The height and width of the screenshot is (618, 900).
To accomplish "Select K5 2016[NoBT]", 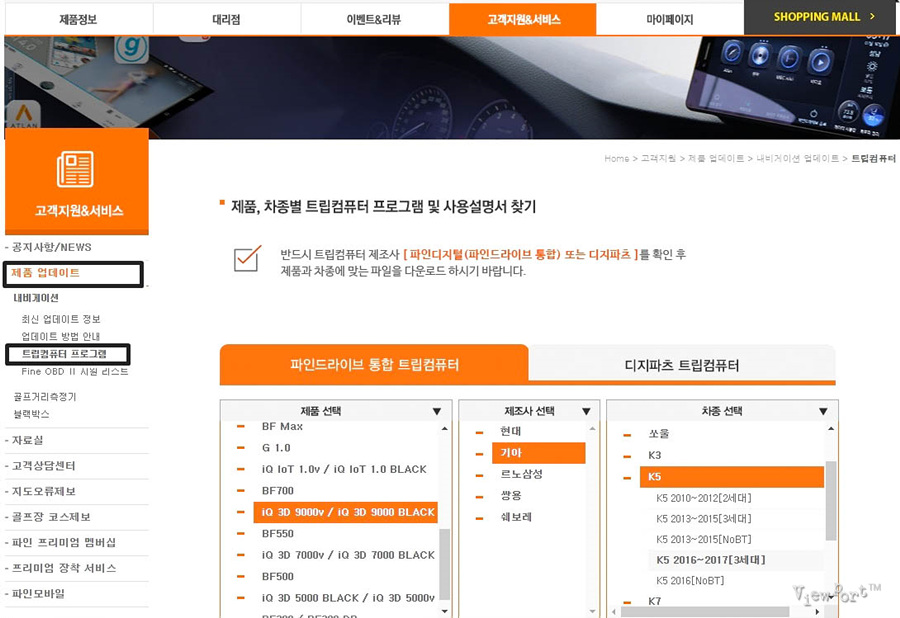I will (x=690, y=581).
